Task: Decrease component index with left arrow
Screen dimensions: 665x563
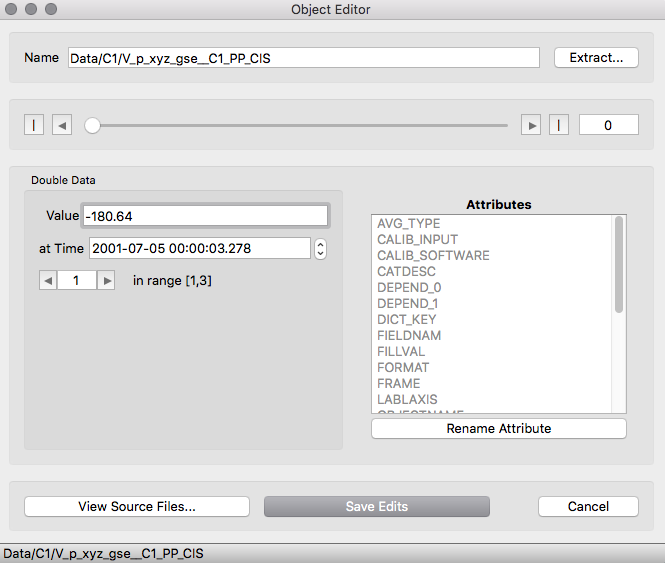Action: (48, 281)
